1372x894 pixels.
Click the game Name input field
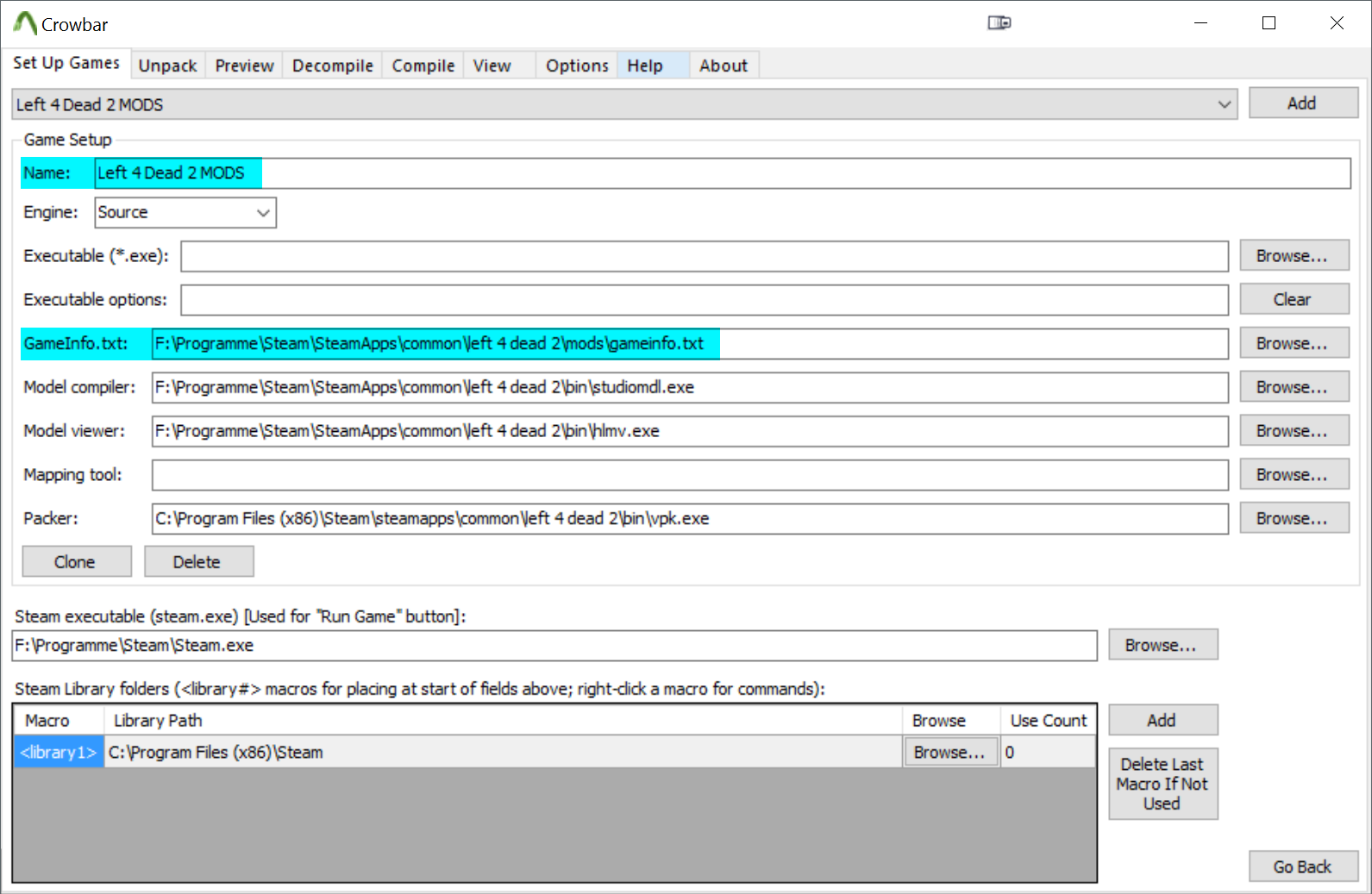click(x=723, y=173)
